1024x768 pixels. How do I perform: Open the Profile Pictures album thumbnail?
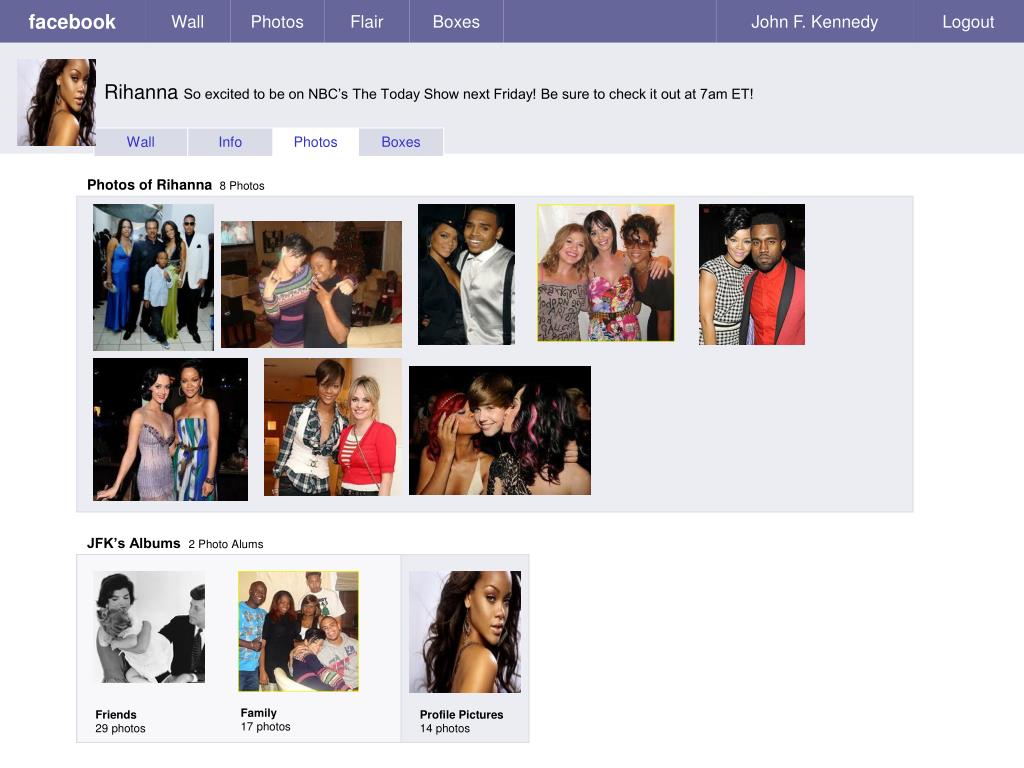[465, 632]
